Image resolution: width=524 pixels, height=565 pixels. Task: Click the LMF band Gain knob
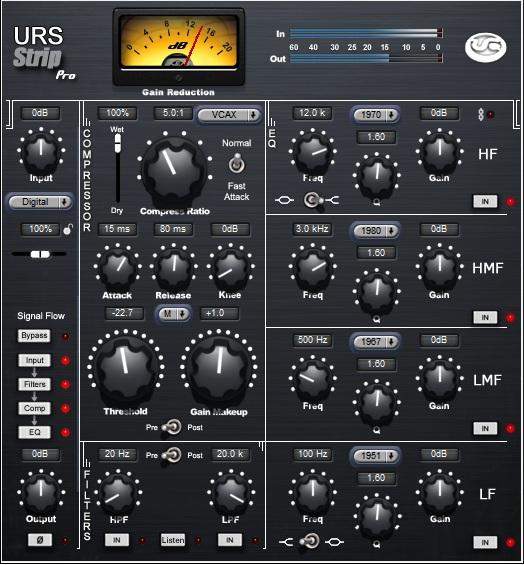pos(439,379)
